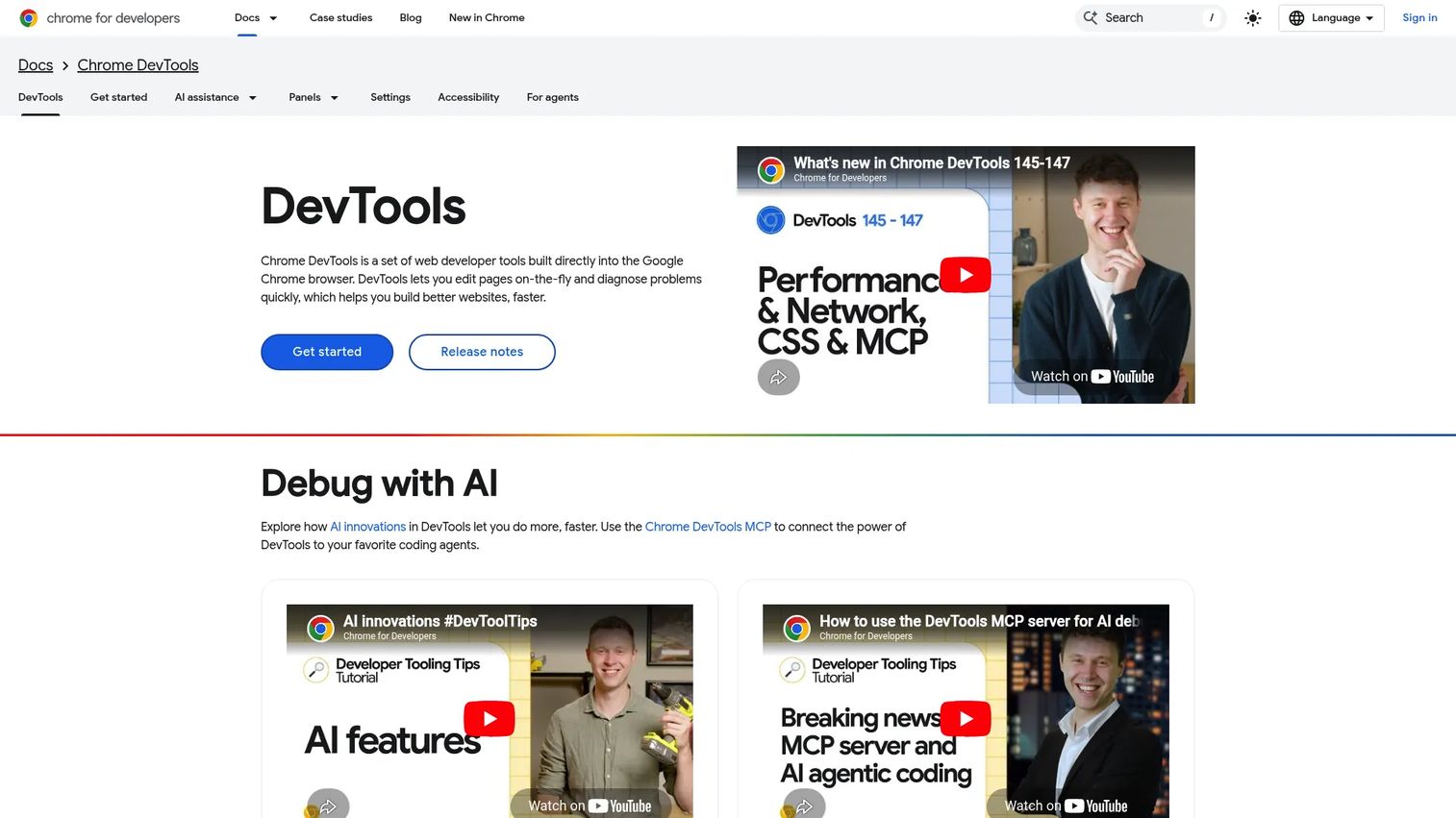Play the AI innovations #DevToolTips video
Image resolution: width=1456 pixels, height=818 pixels.
pyautogui.click(x=490, y=718)
